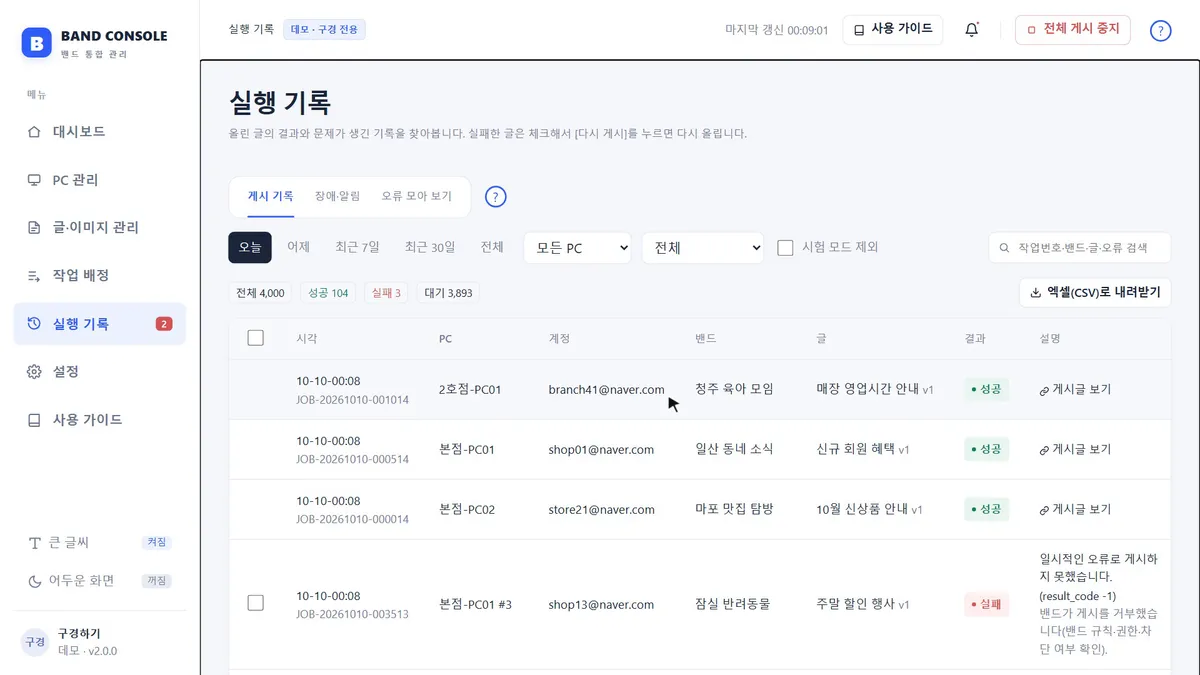Click 마지막 갱신 00:09:01 text

776,30
